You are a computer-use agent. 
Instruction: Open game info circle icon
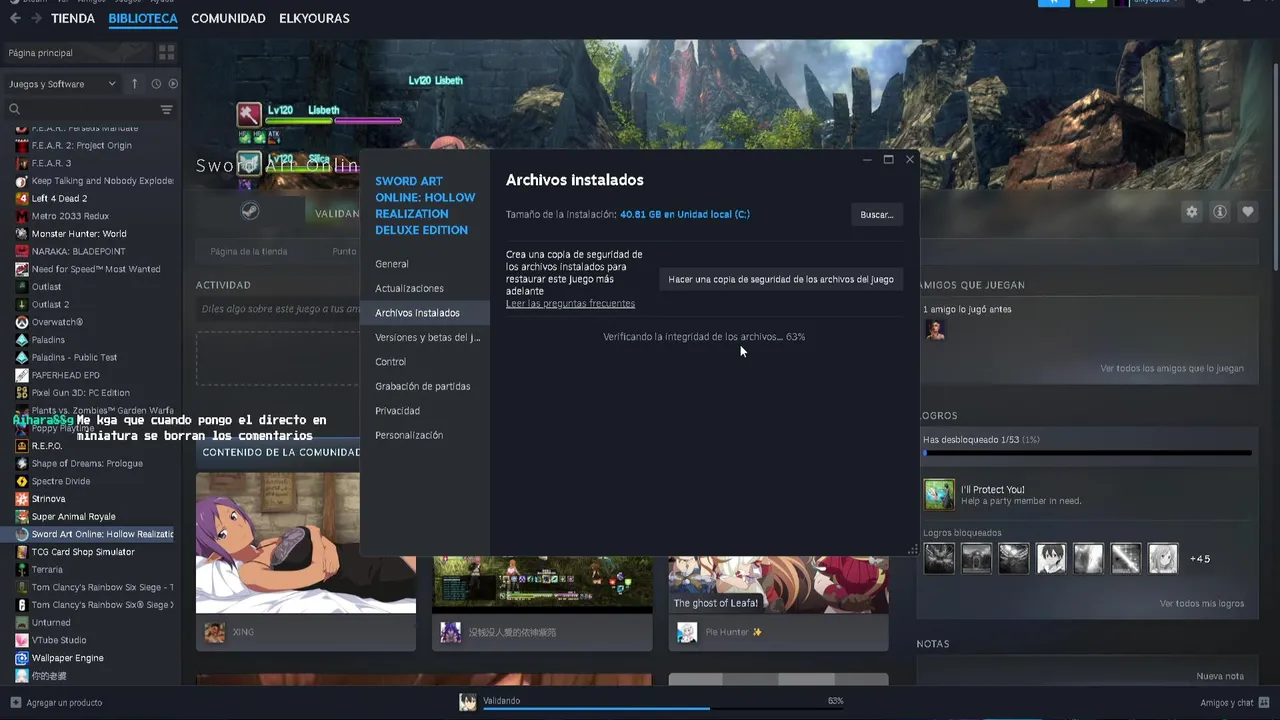1219,212
